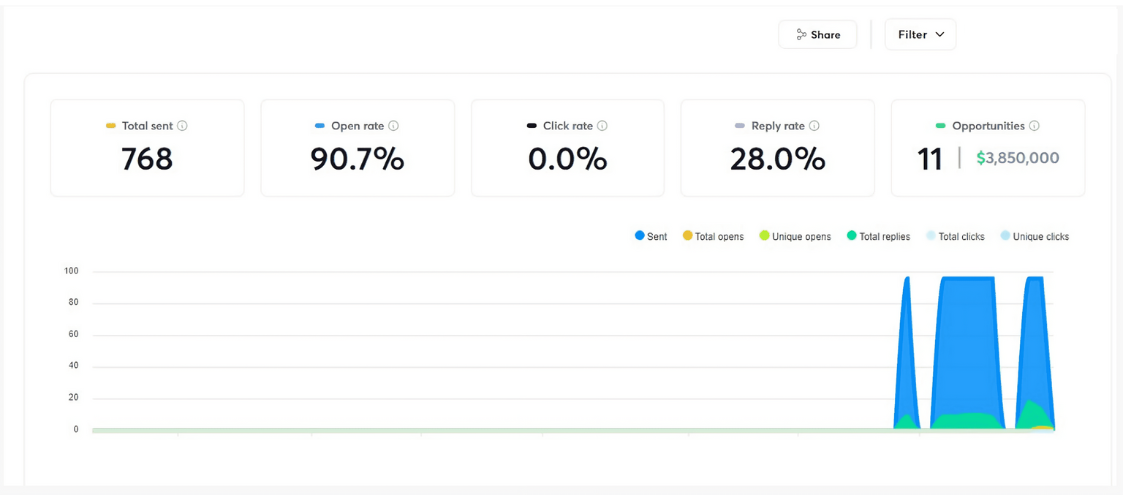Select the Reply rate 28.0% card

tap(777, 148)
